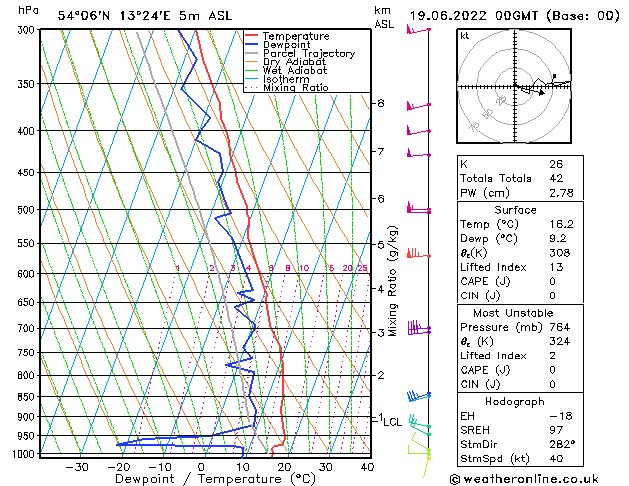Click the blue Dewpoint legend line swatch
The width and height of the screenshot is (629, 486).
pos(252,45)
